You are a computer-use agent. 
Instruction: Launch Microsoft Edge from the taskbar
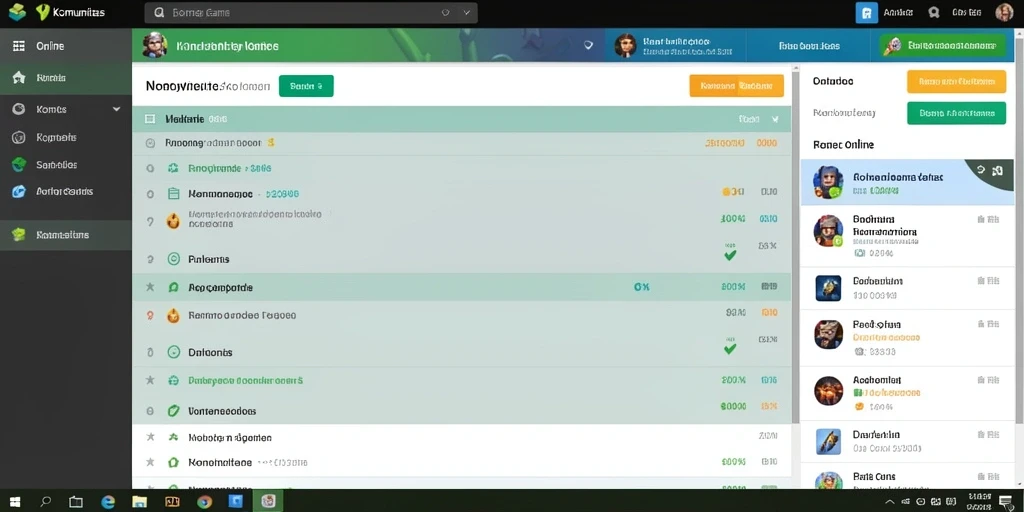[108, 502]
